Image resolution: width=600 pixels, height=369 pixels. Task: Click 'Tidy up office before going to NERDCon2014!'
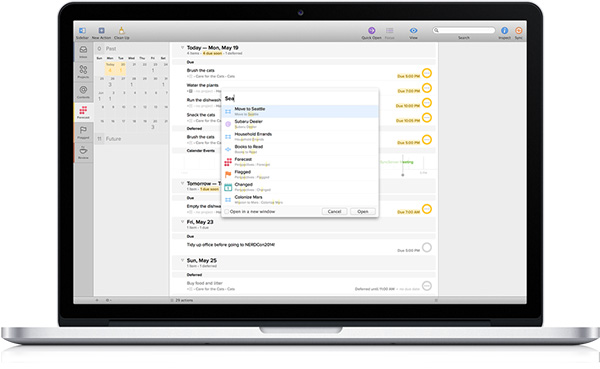[231, 245]
